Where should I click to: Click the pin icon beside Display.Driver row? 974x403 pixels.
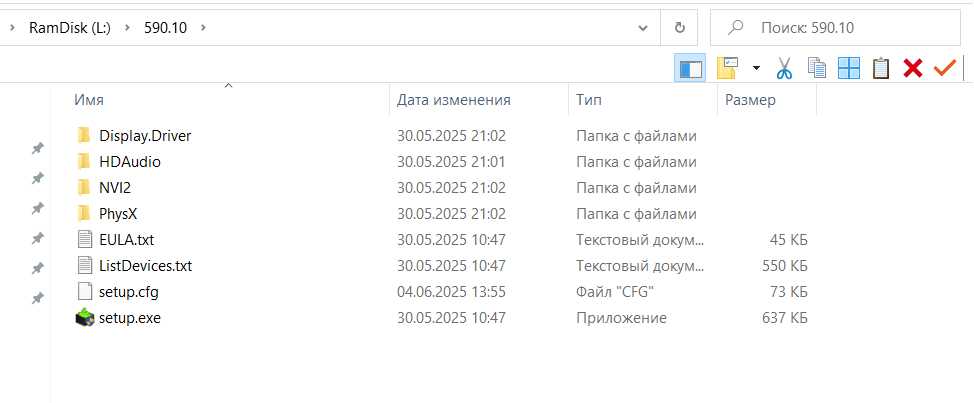tap(38, 148)
